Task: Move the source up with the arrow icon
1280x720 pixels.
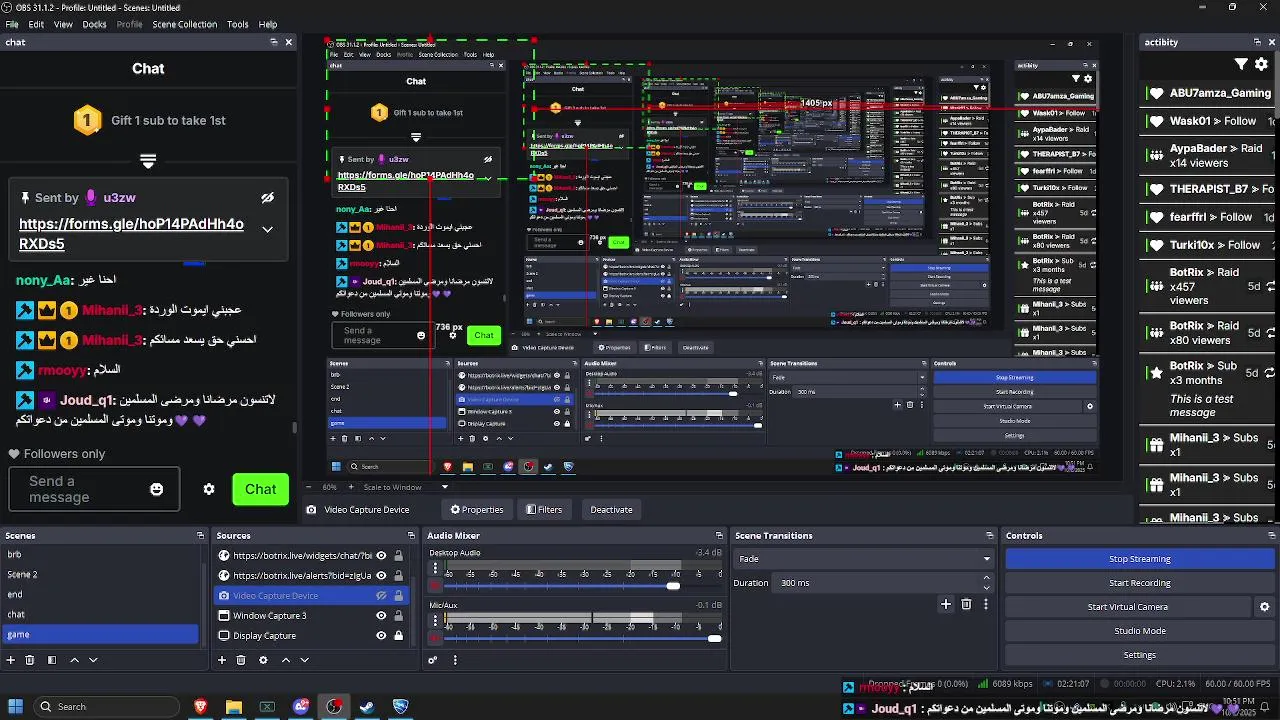Action: click(285, 660)
